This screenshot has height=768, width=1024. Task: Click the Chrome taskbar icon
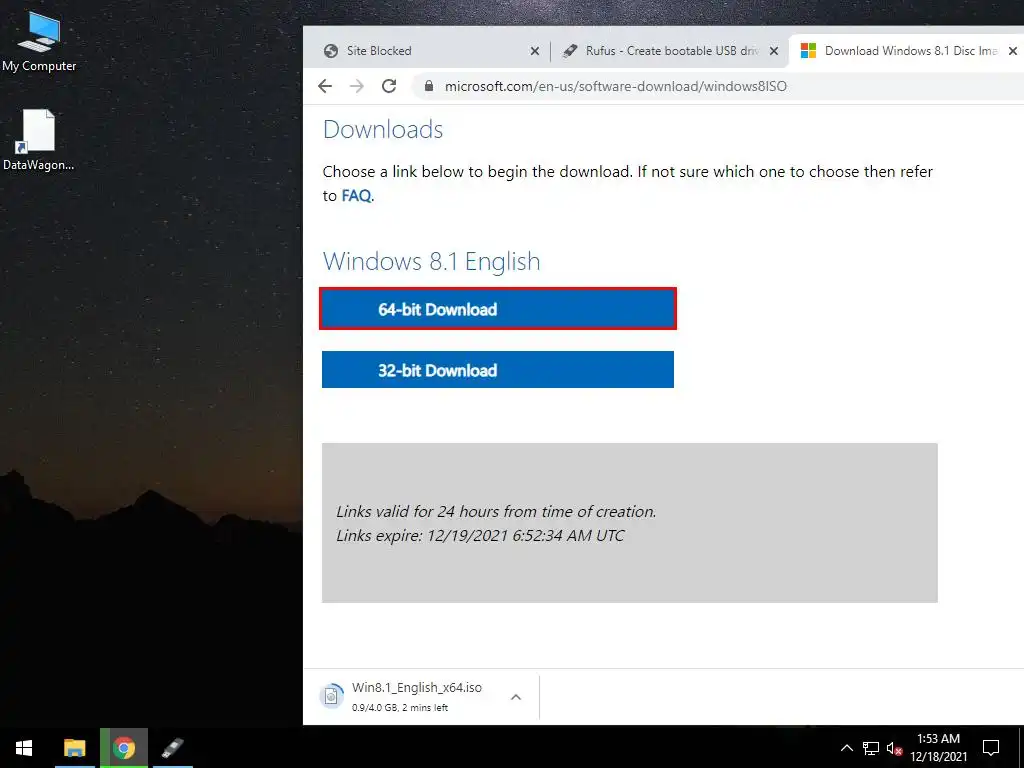click(x=123, y=748)
